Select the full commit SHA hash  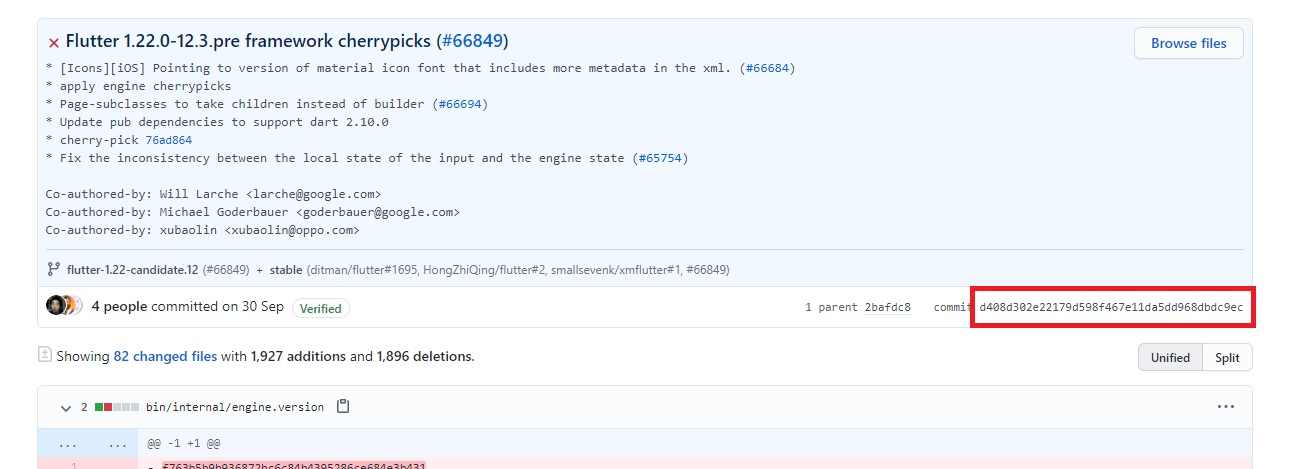(x=1111, y=307)
